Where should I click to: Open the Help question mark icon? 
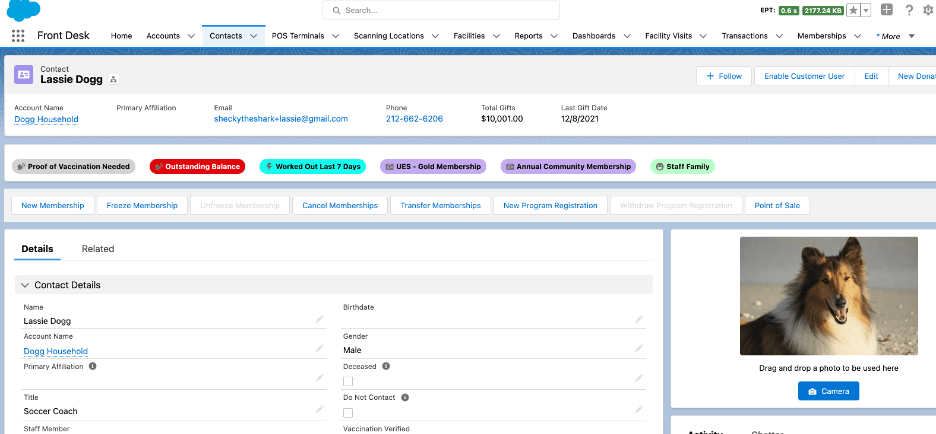(x=909, y=10)
